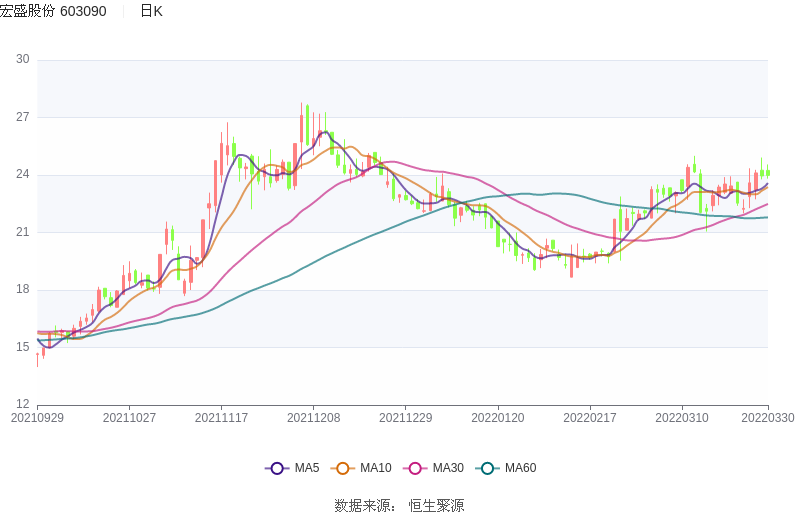The height and width of the screenshot is (517, 800).
Task: Click the 恒生聚源 data source text
Action: click(x=436, y=505)
